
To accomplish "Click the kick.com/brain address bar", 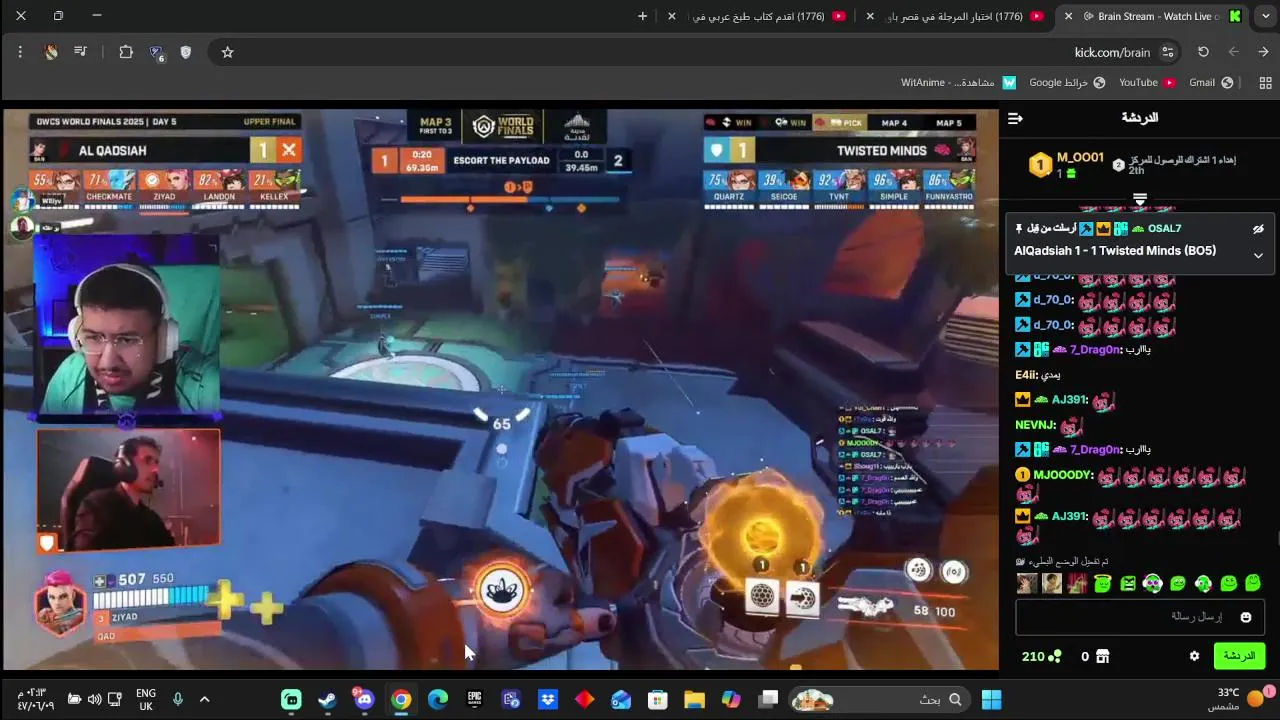I will point(1112,52).
